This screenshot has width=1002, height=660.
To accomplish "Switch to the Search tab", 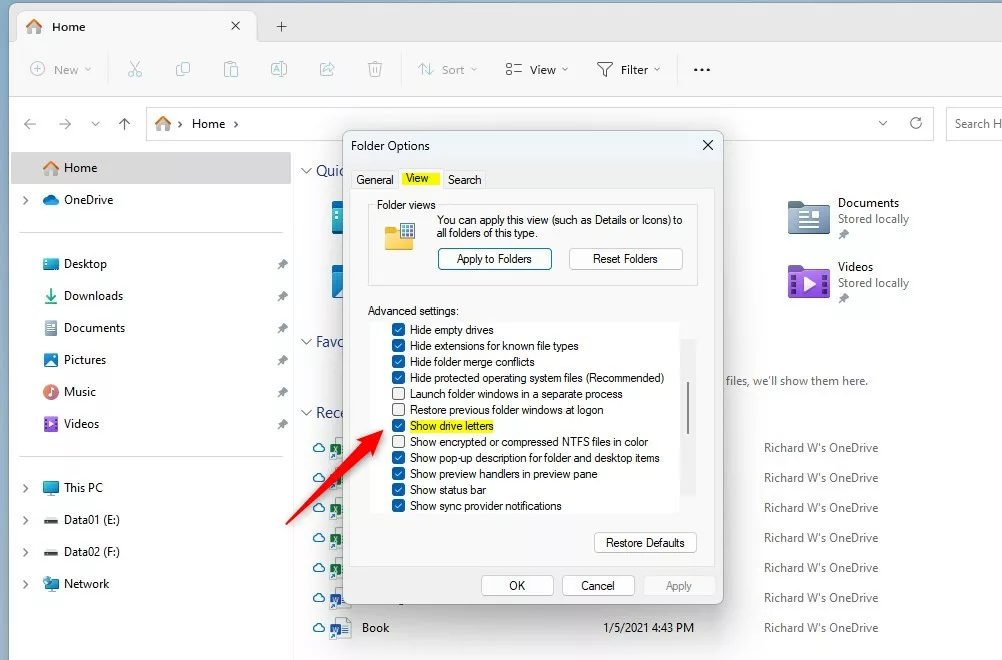I will point(464,180).
